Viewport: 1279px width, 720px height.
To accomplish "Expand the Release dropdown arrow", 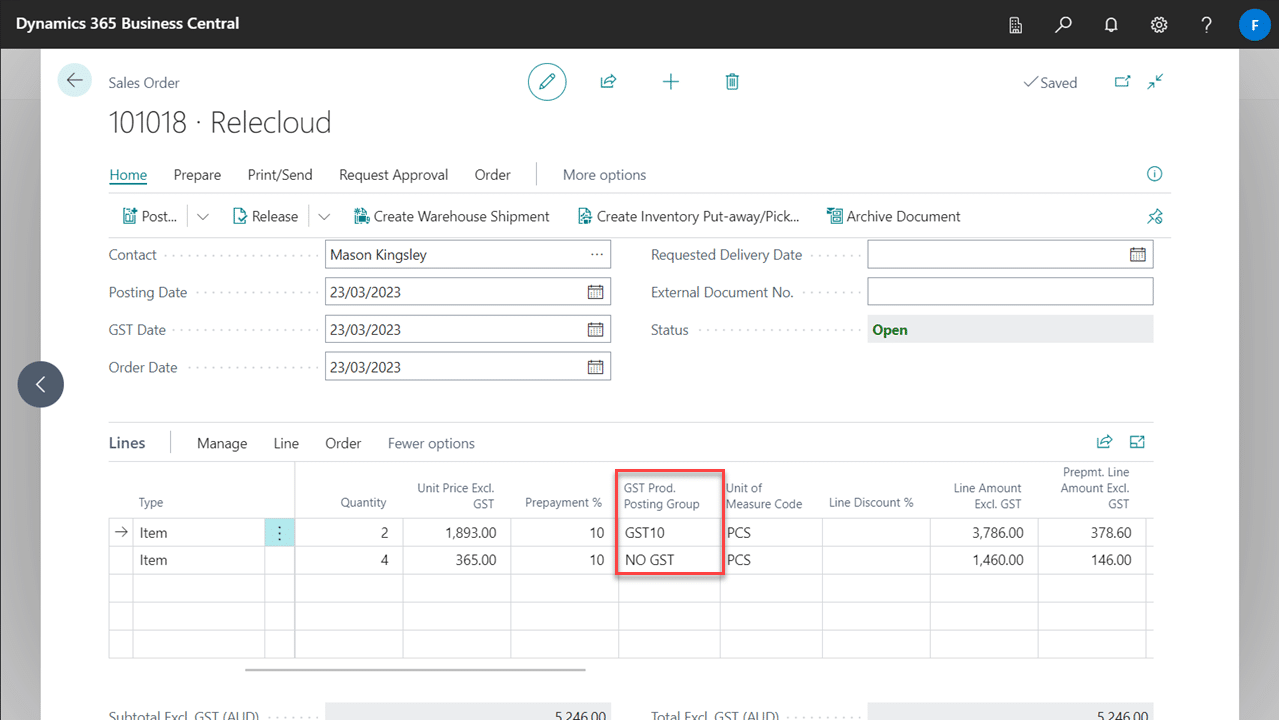I will click(324, 216).
